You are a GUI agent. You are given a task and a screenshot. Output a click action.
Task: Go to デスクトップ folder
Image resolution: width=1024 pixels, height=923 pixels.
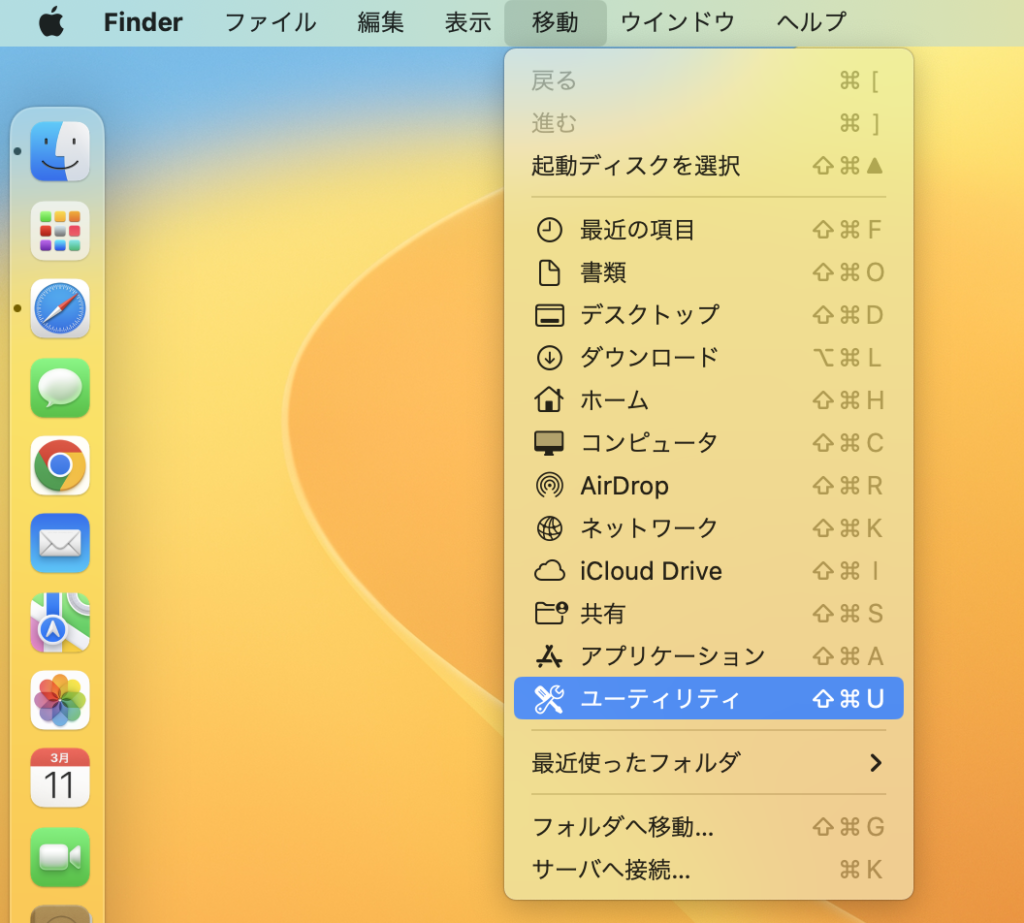pos(709,315)
